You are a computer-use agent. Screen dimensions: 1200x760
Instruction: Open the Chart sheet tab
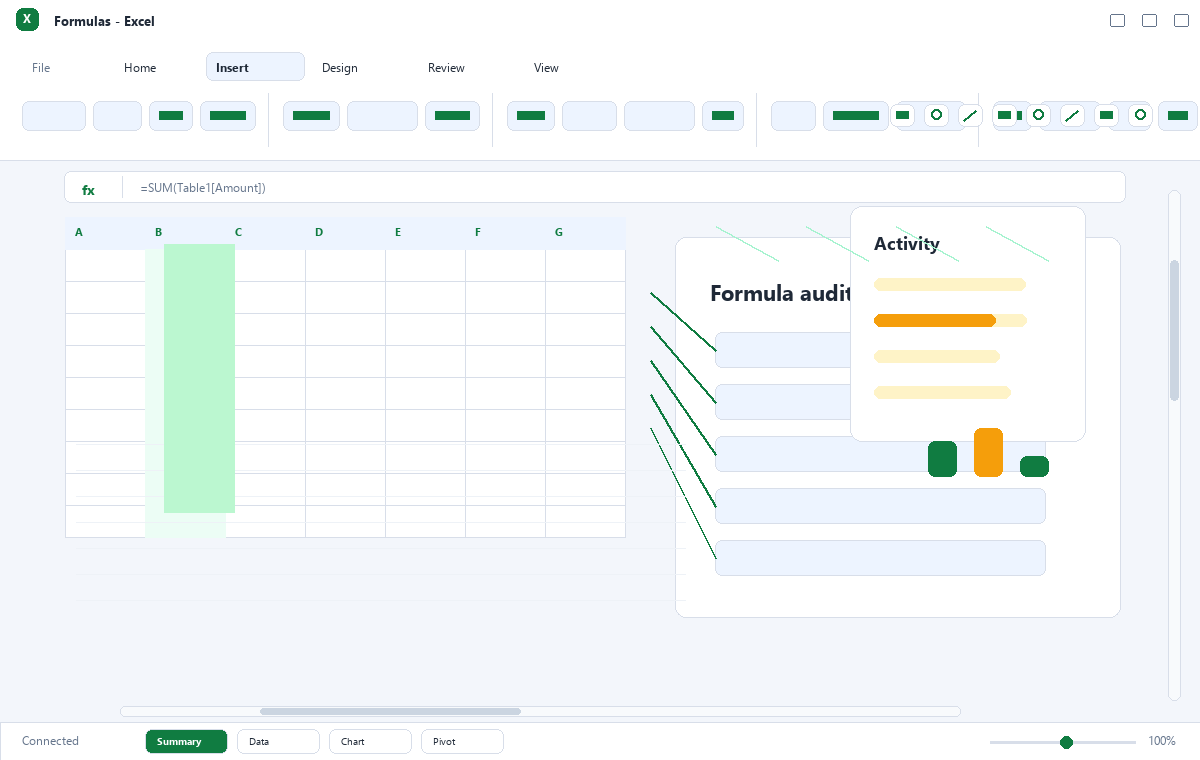click(x=370, y=741)
